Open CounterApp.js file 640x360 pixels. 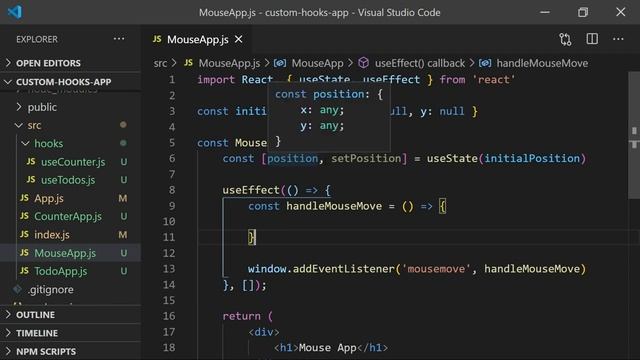click(x=70, y=216)
